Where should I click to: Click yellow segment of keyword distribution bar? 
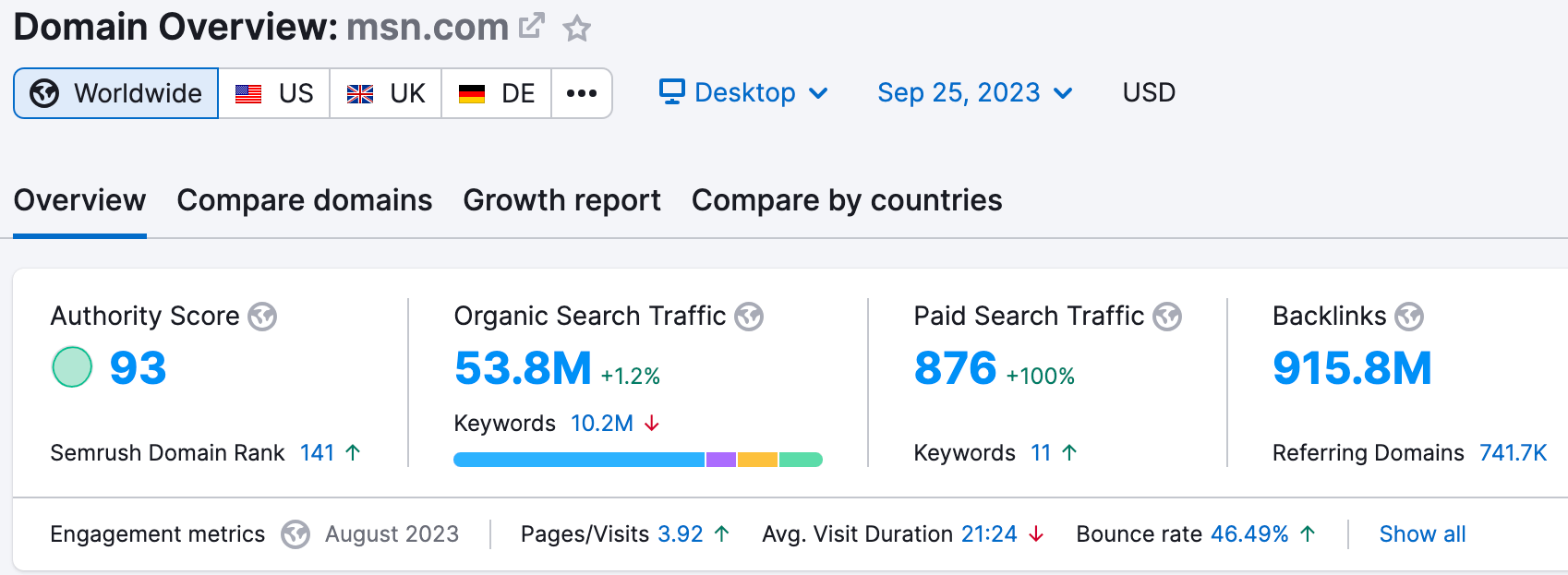[x=757, y=460]
